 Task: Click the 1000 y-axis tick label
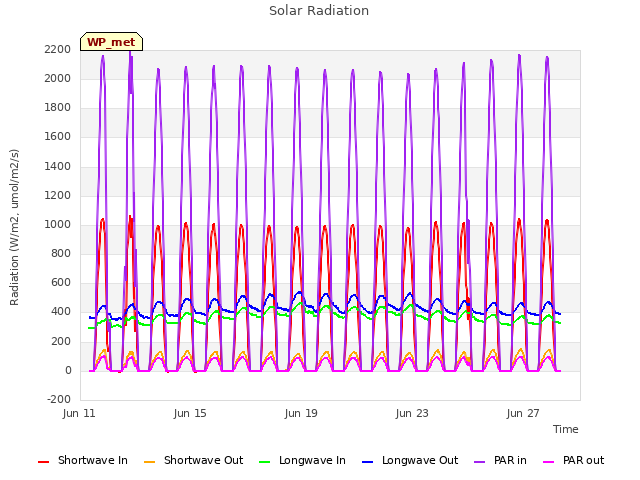coord(58,224)
